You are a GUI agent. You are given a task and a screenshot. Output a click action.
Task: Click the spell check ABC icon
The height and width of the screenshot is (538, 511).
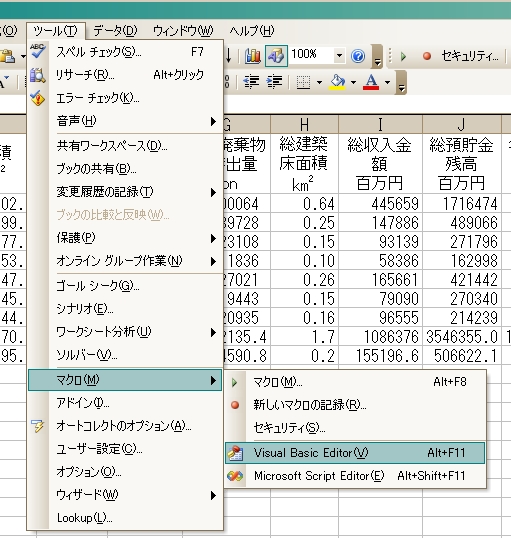coord(37,51)
